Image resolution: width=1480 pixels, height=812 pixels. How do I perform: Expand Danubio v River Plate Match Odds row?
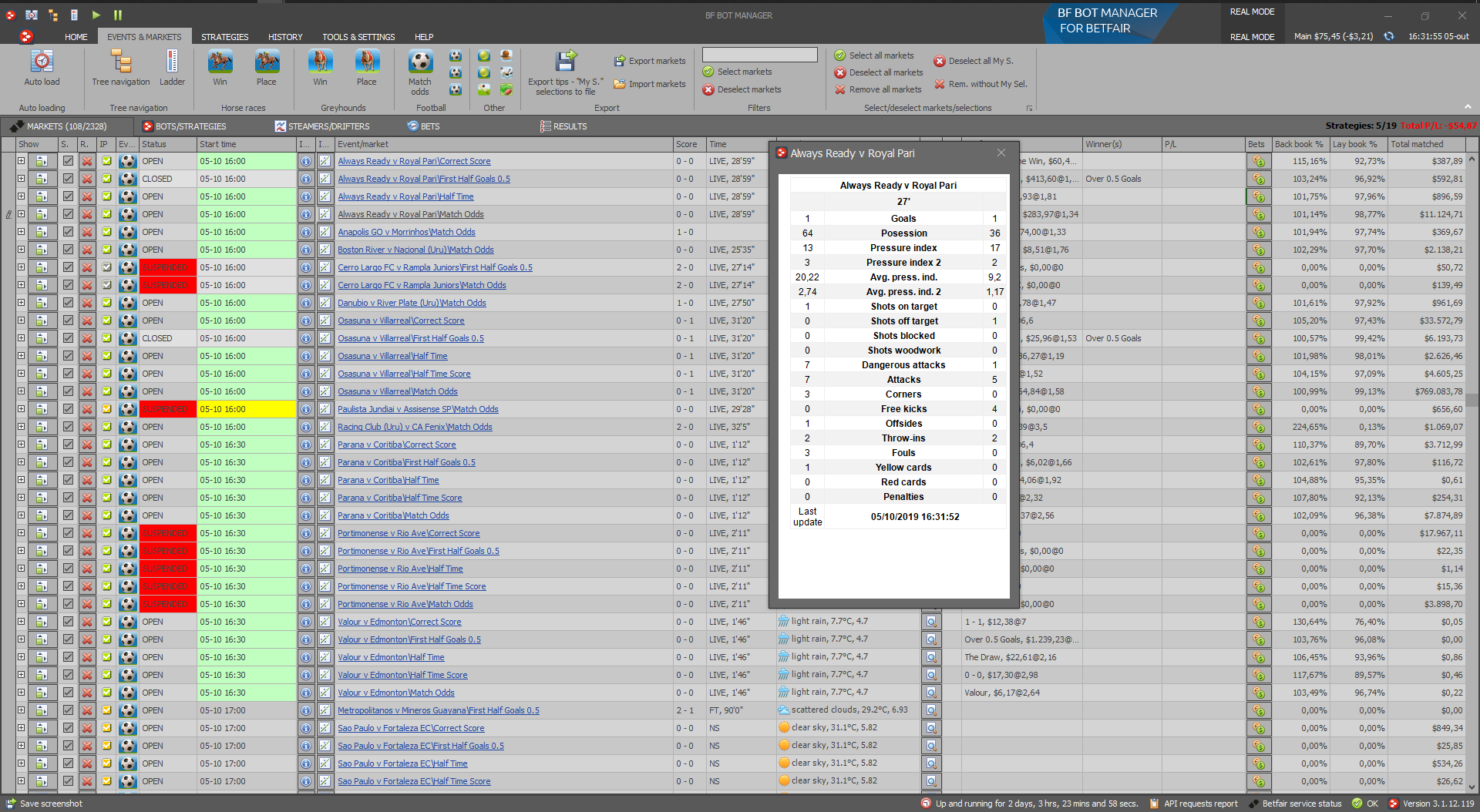pos(21,303)
